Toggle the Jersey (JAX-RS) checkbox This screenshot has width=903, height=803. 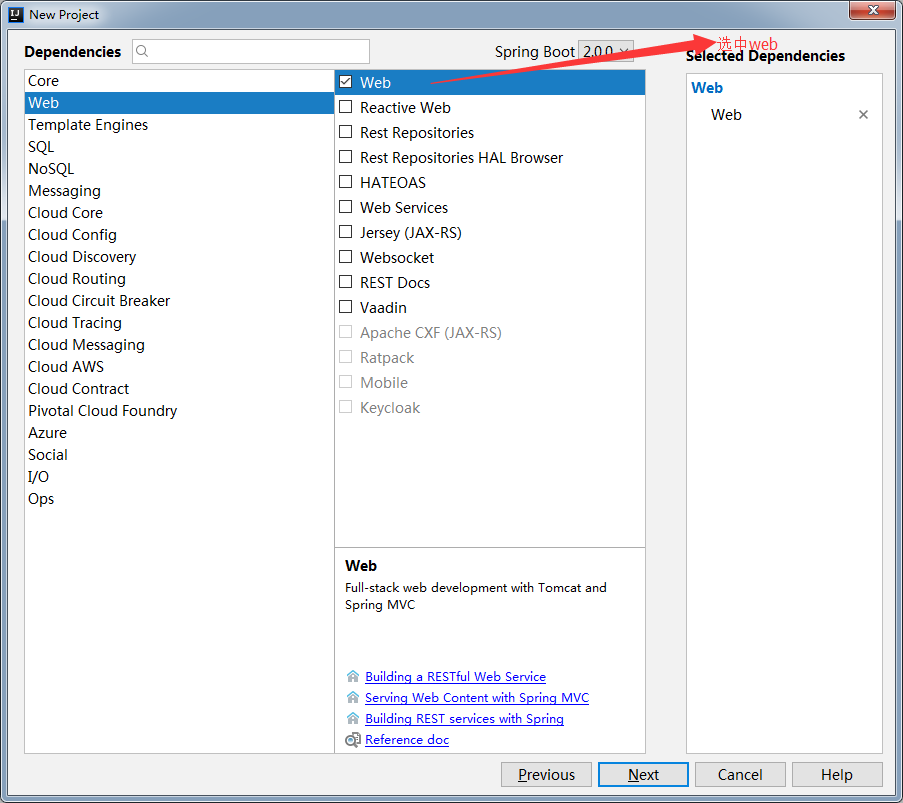[346, 232]
